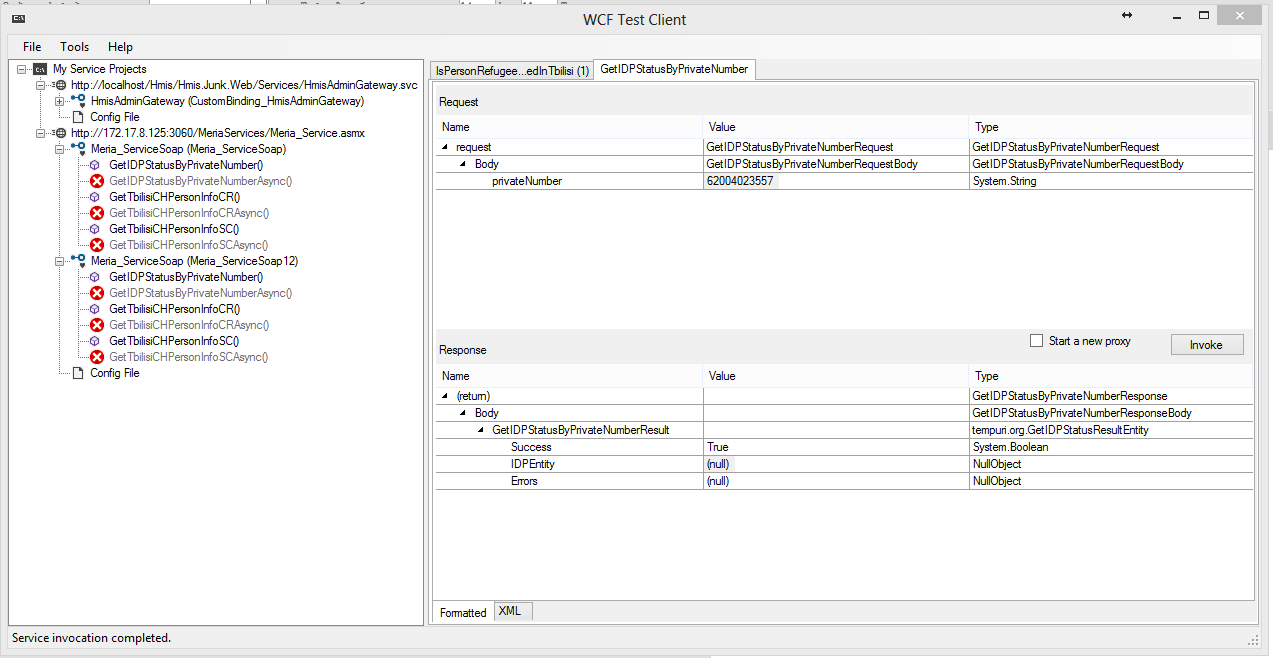Click the red error icon beside GetTbilisiCHPersonInfoSCAsync() under Meria_ServiceSoap12
The width and height of the screenshot is (1273, 658).
97,357
